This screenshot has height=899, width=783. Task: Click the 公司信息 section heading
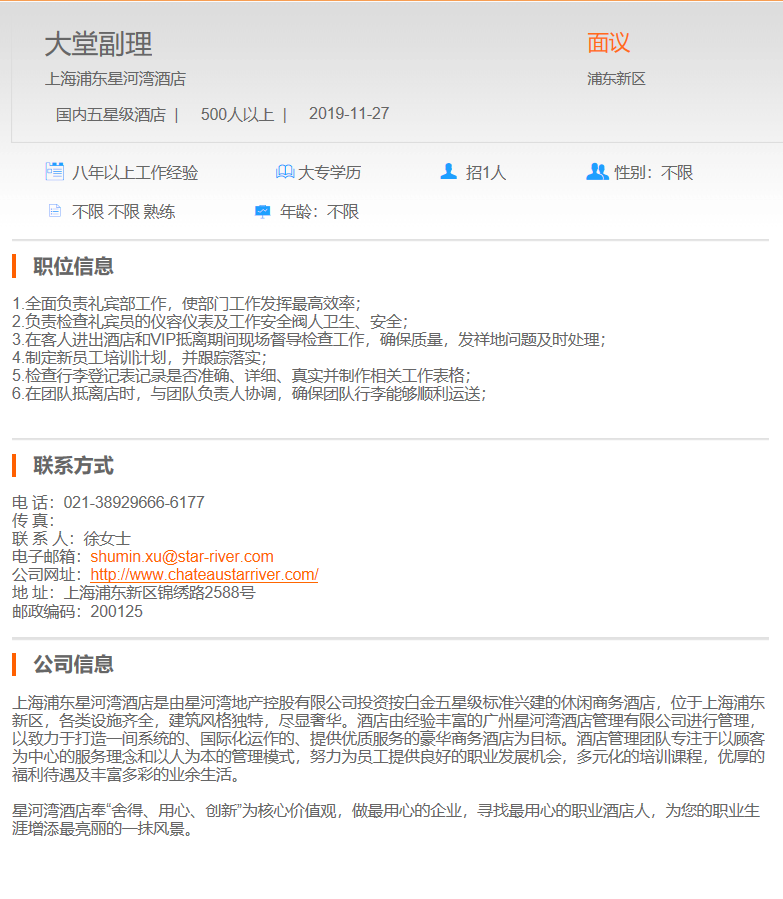tap(73, 664)
